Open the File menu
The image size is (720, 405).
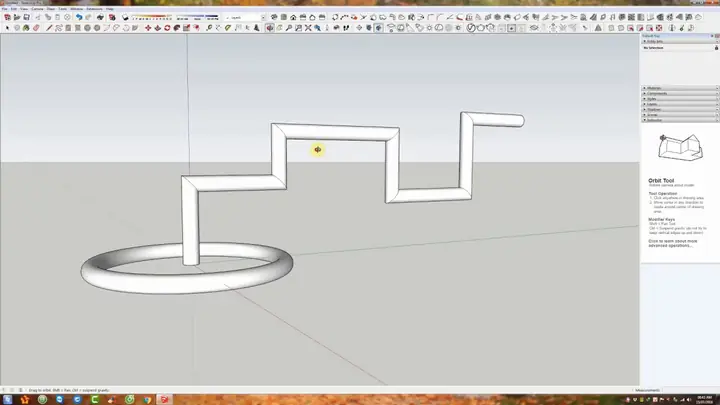(4, 9)
